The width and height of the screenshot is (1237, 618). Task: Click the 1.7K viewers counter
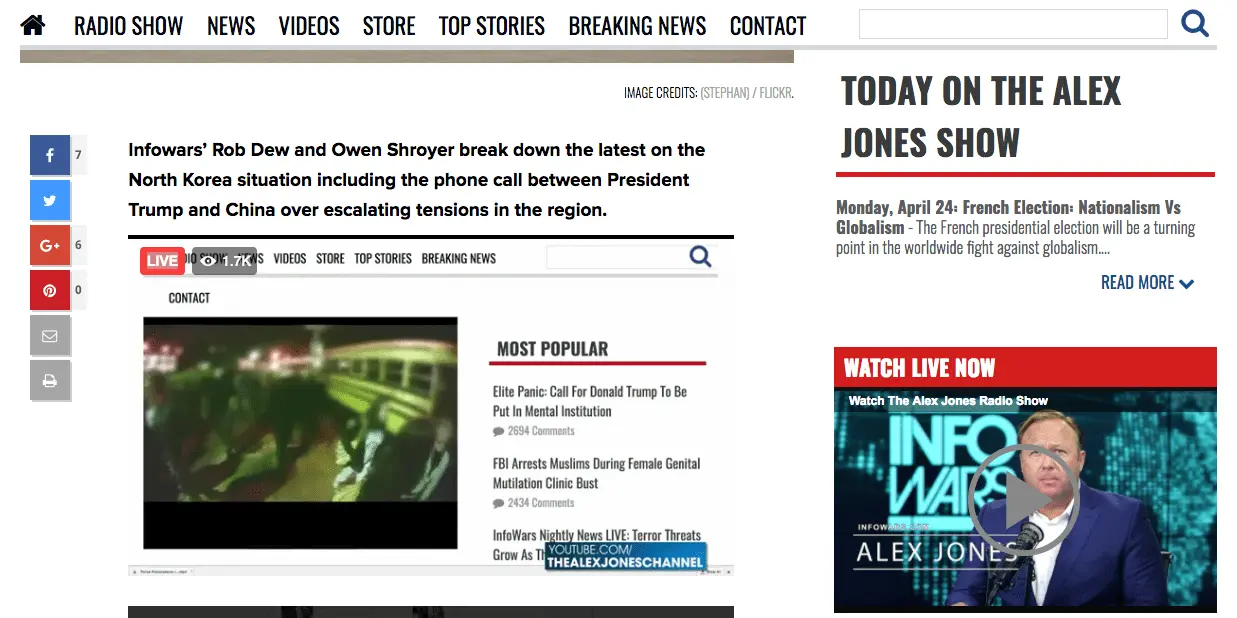point(224,261)
